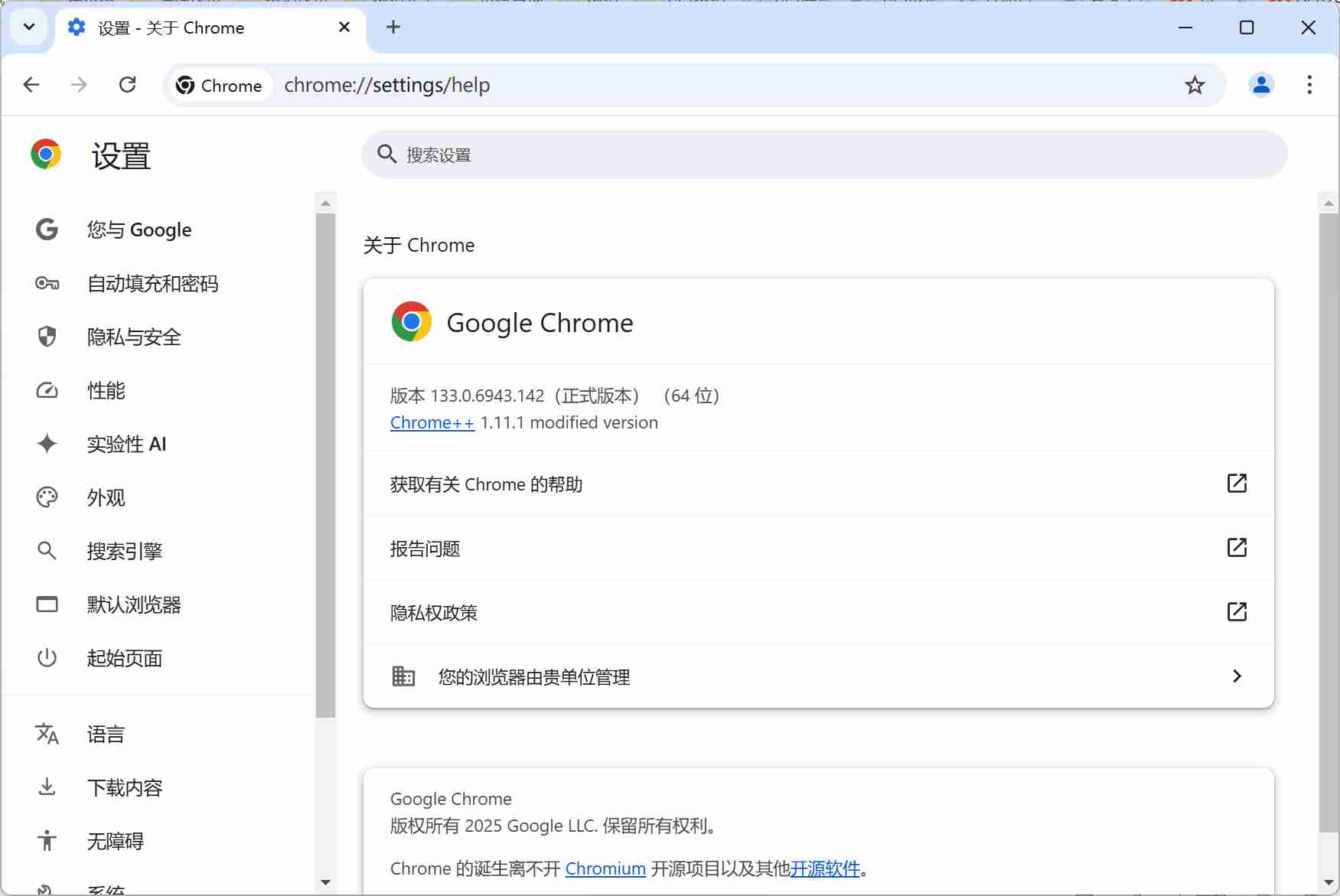This screenshot has width=1340, height=896.
Task: Click 版权所有 2025 Google LLC text
Action: [553, 826]
